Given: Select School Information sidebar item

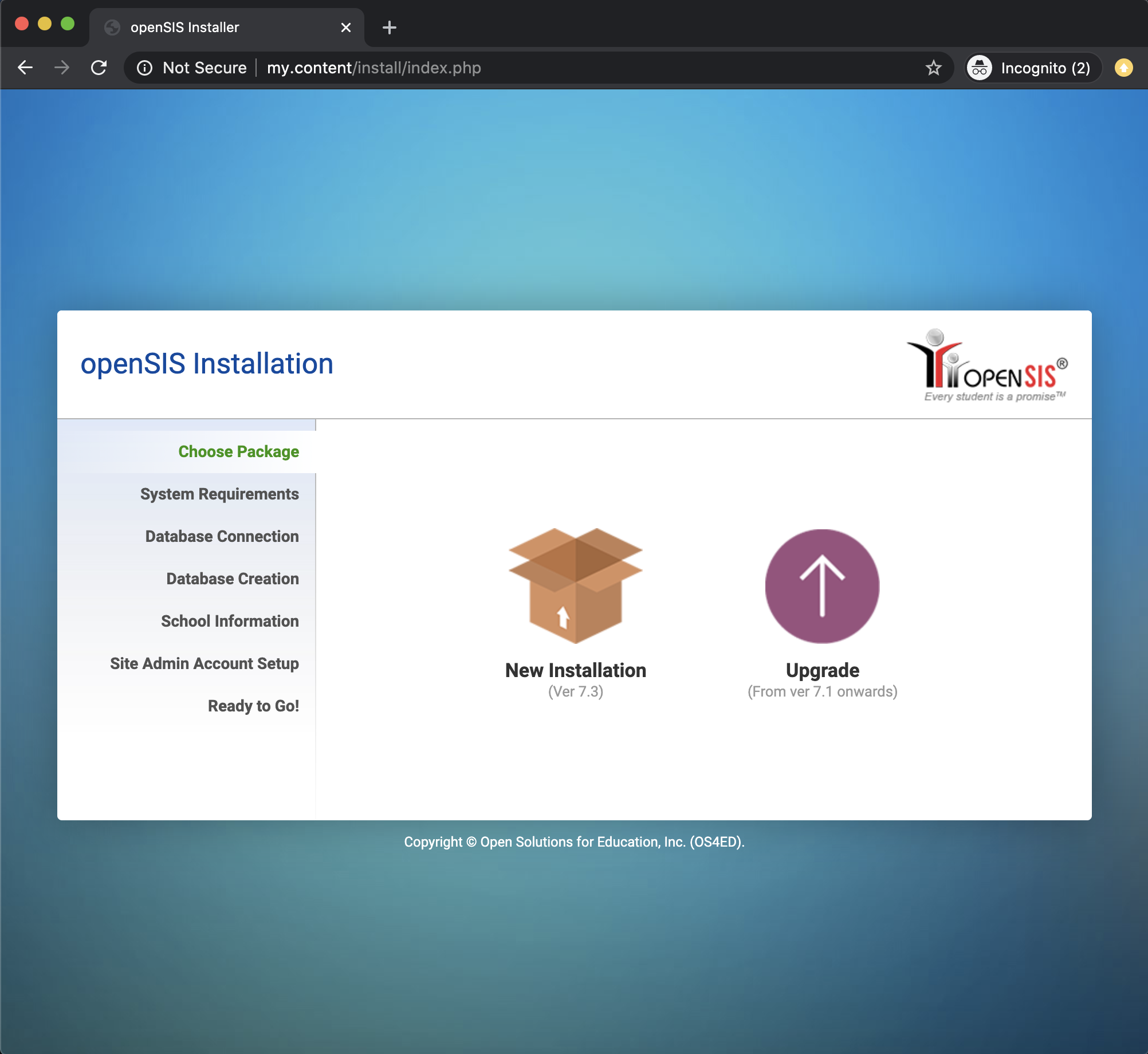Looking at the screenshot, I should click(x=230, y=622).
